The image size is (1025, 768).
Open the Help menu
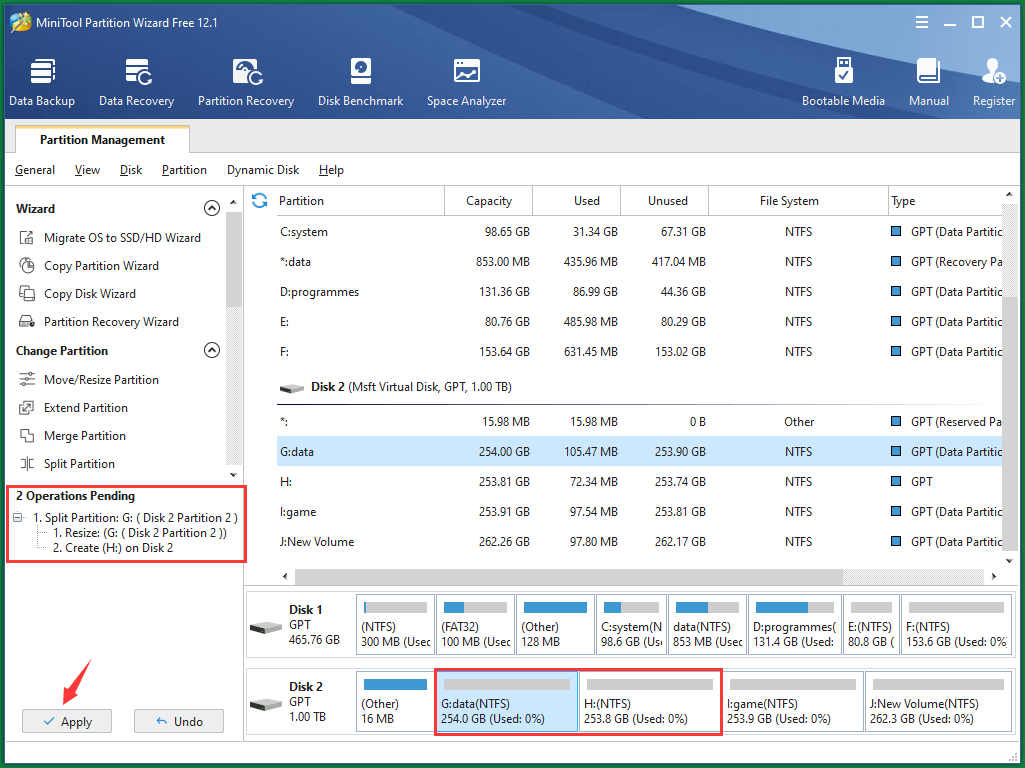pos(331,170)
